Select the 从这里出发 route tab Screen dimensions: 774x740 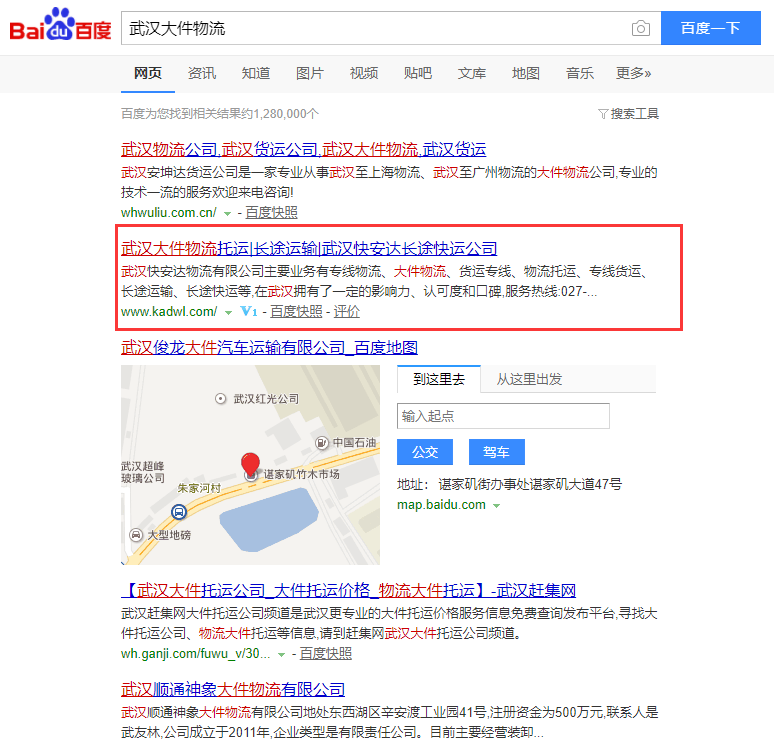[x=529, y=379]
